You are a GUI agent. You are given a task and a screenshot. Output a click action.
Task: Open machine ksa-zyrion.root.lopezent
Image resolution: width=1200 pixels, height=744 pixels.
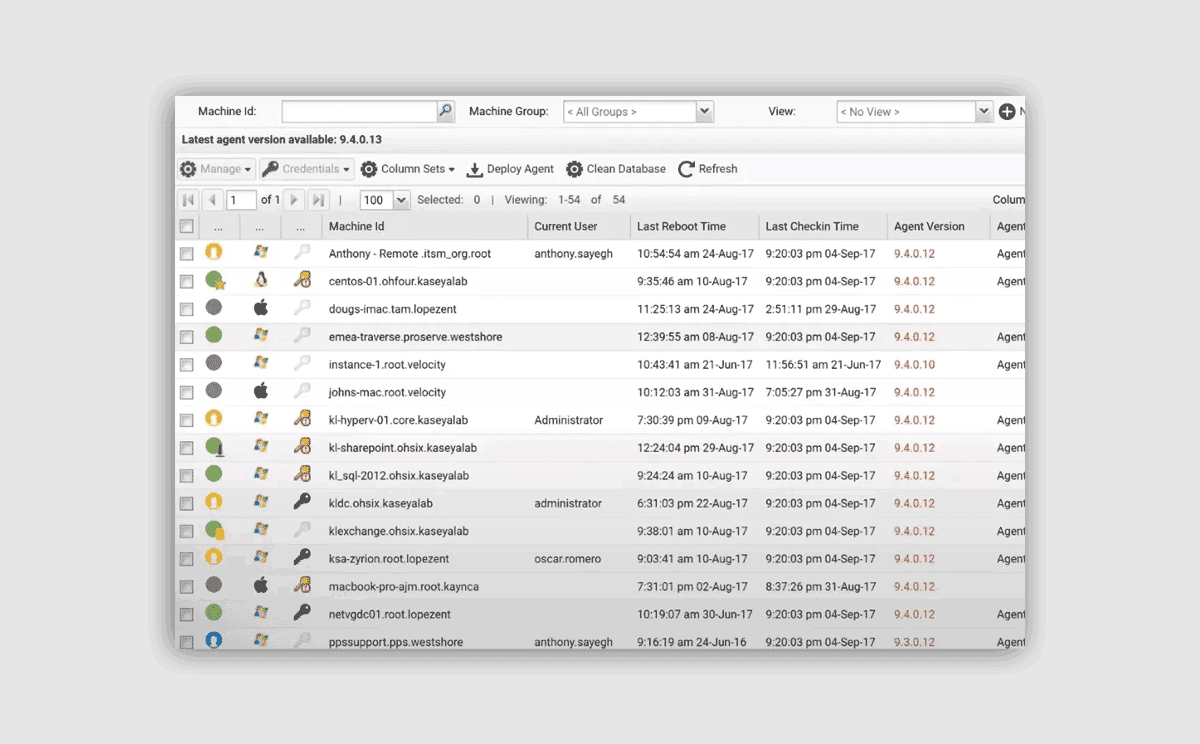[391, 559]
